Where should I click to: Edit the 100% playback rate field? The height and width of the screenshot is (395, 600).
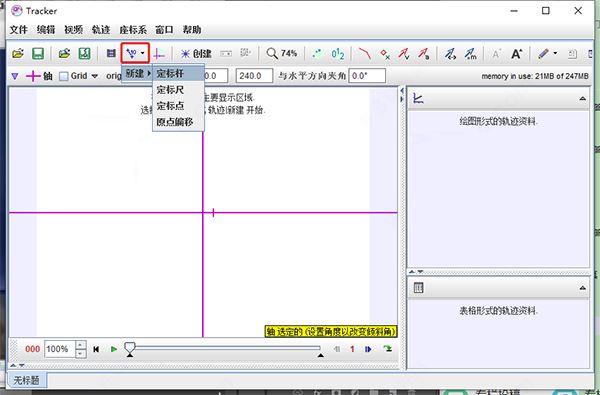point(60,349)
